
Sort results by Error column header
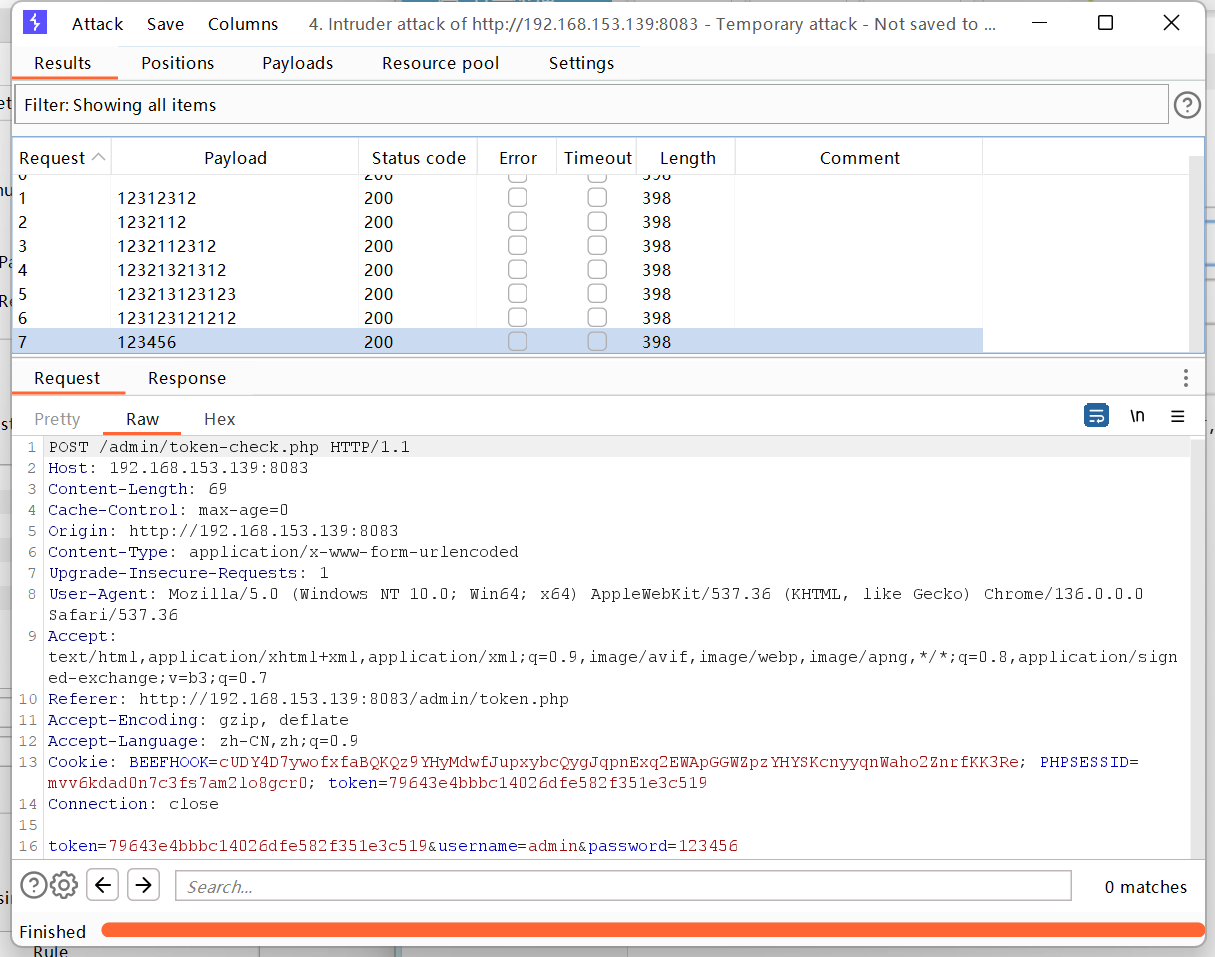coord(517,158)
